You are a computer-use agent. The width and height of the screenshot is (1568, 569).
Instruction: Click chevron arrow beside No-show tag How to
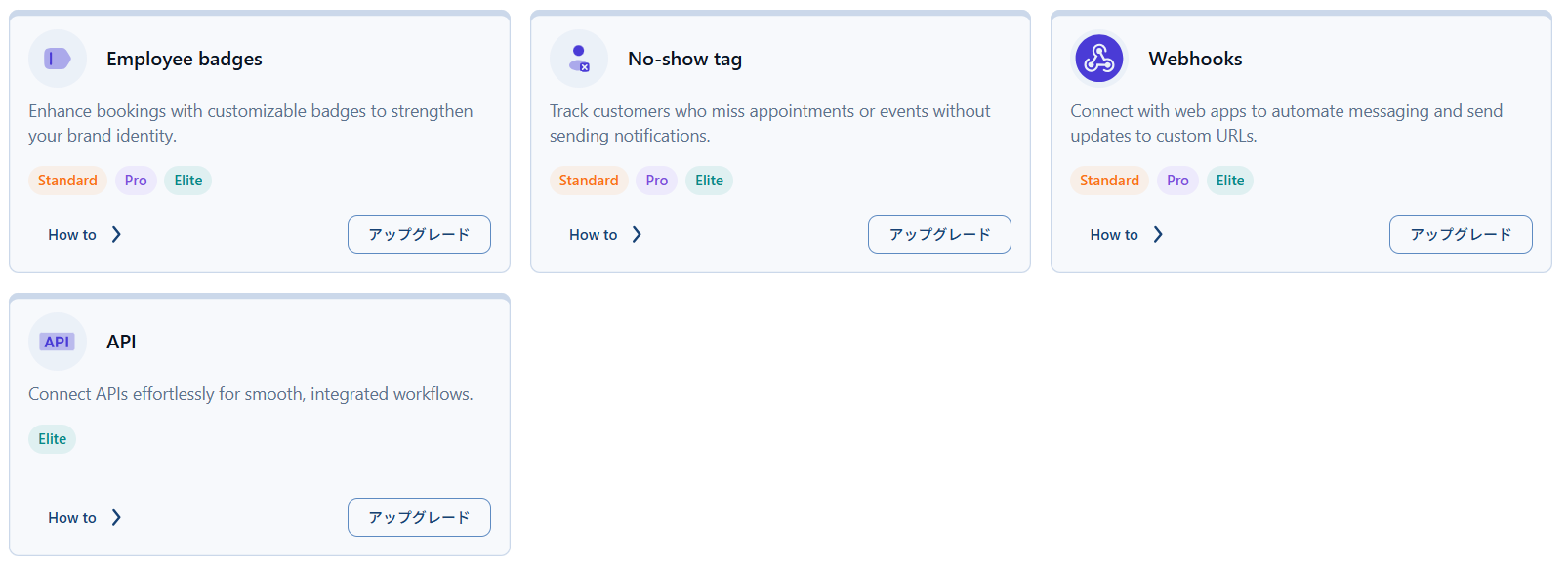pyautogui.click(x=637, y=234)
